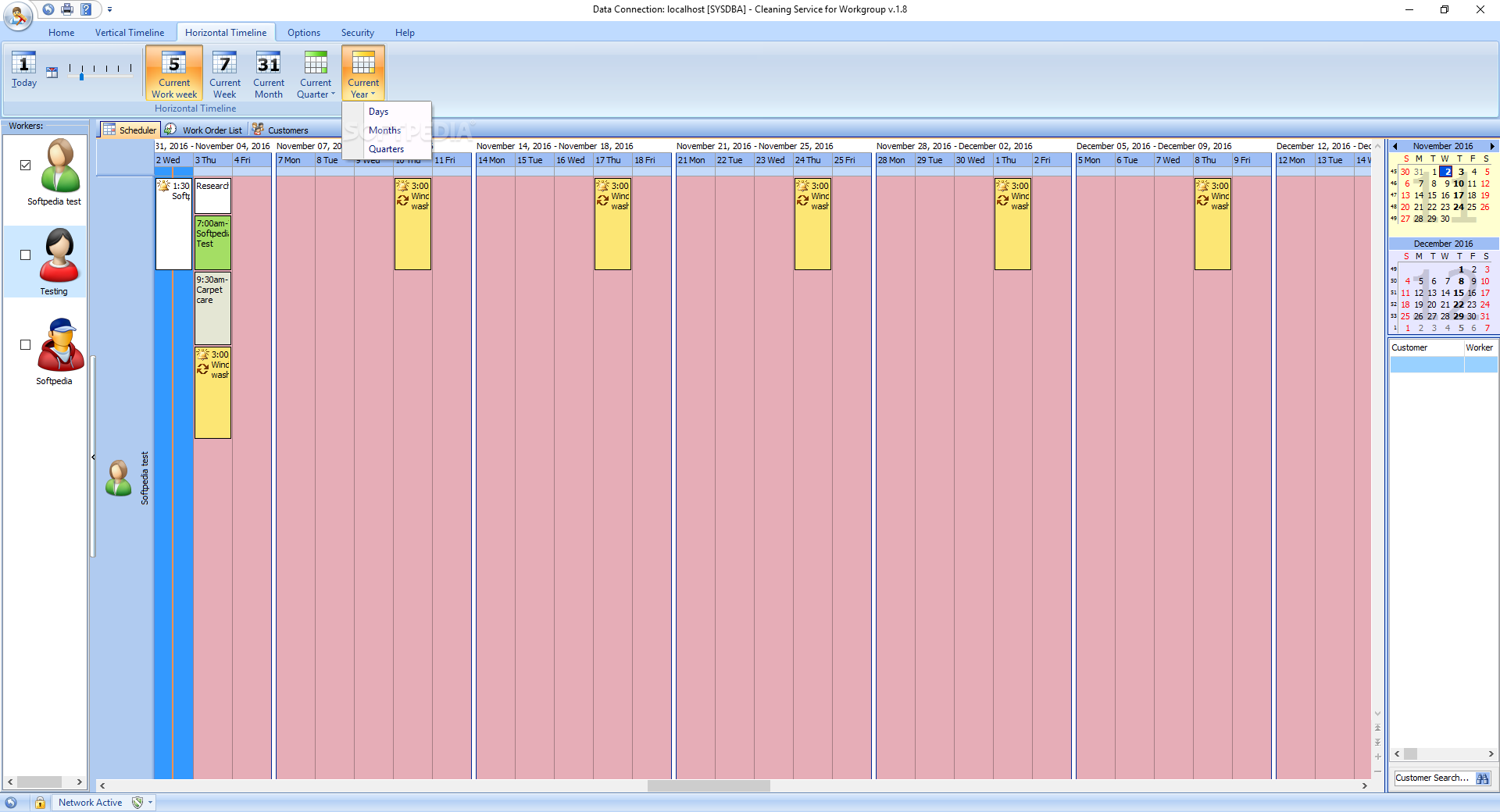Click the Worker column header
Viewport: 1500px width, 812px height.
tap(1480, 347)
